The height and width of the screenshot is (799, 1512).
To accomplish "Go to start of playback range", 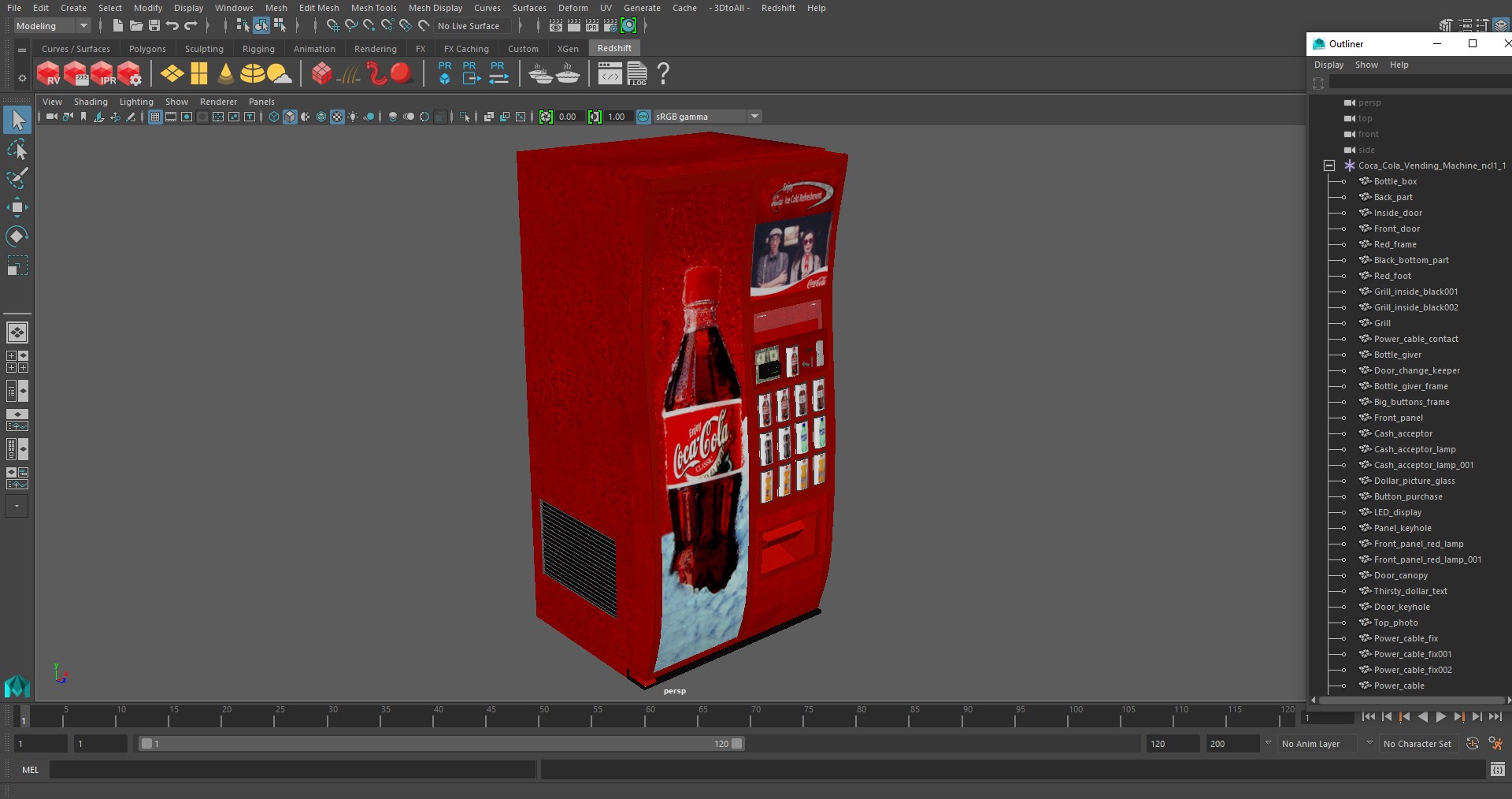I will (1368, 716).
